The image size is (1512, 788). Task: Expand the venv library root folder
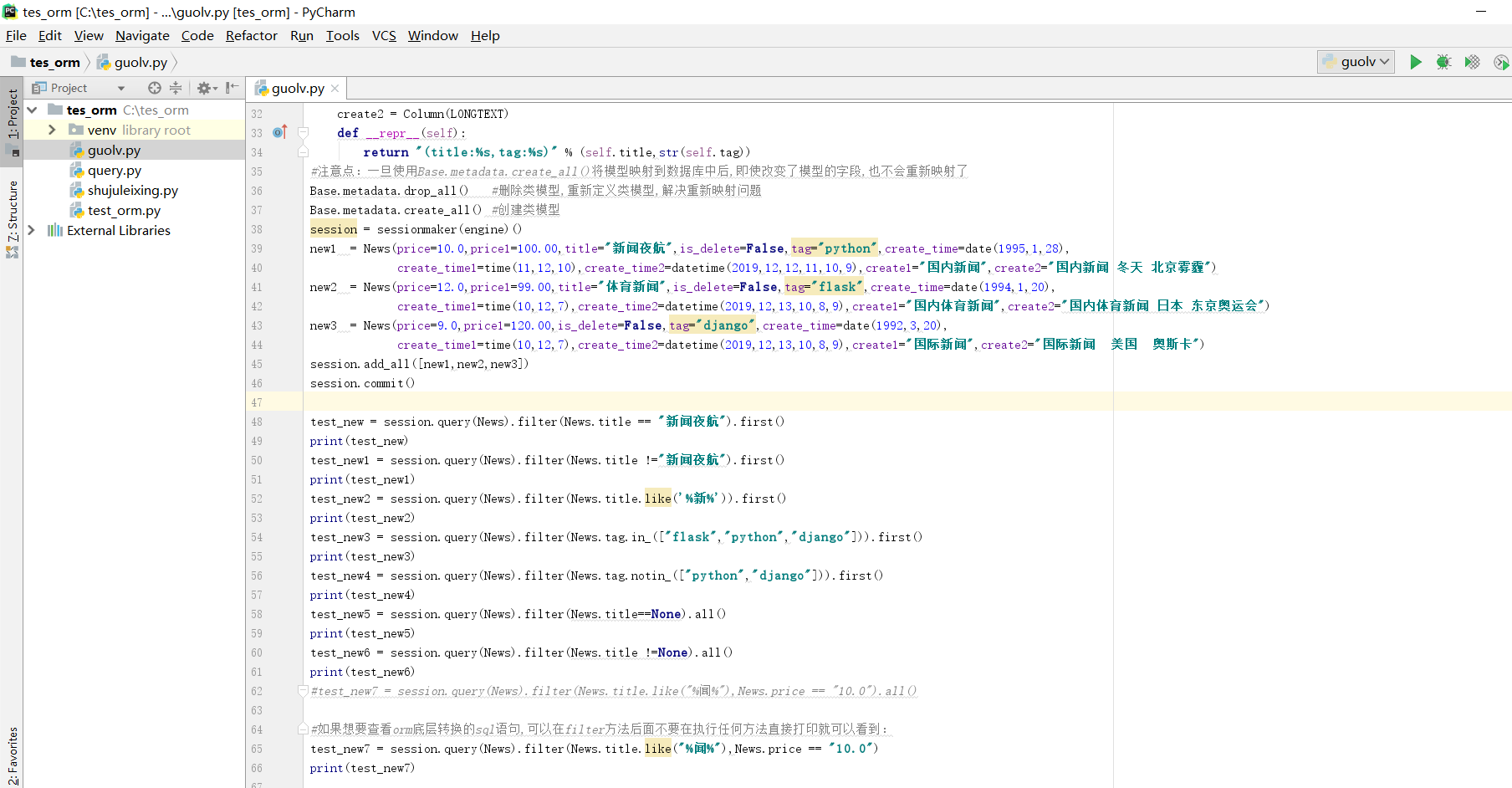[52, 130]
